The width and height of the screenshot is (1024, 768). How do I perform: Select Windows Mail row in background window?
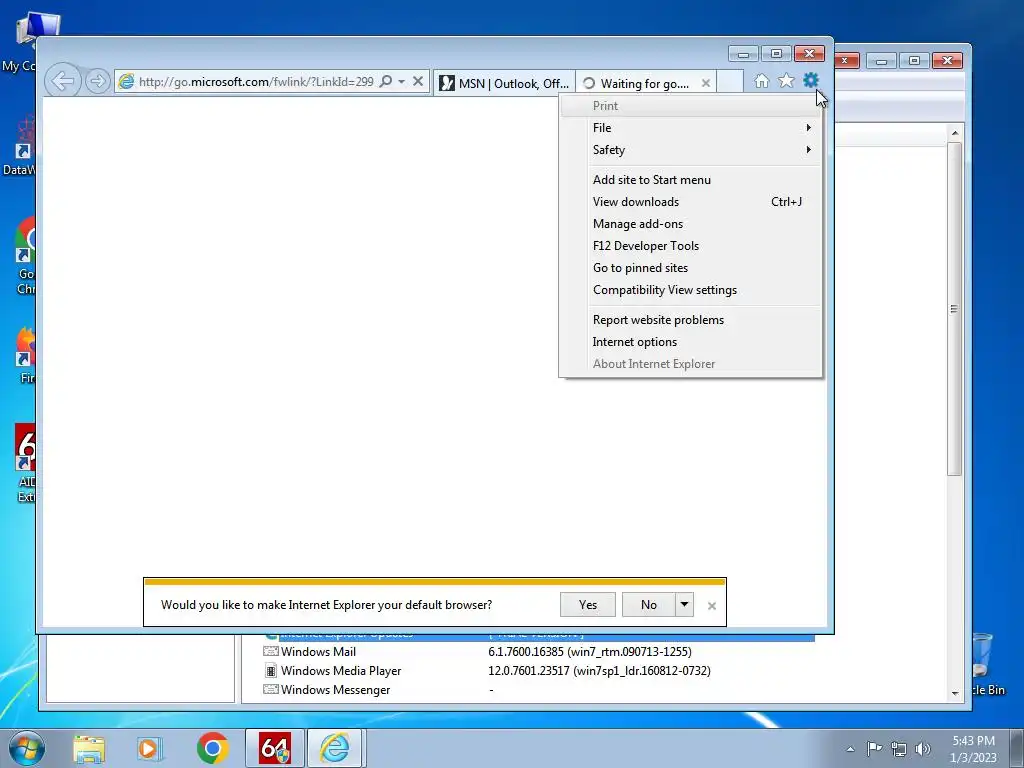click(538, 652)
